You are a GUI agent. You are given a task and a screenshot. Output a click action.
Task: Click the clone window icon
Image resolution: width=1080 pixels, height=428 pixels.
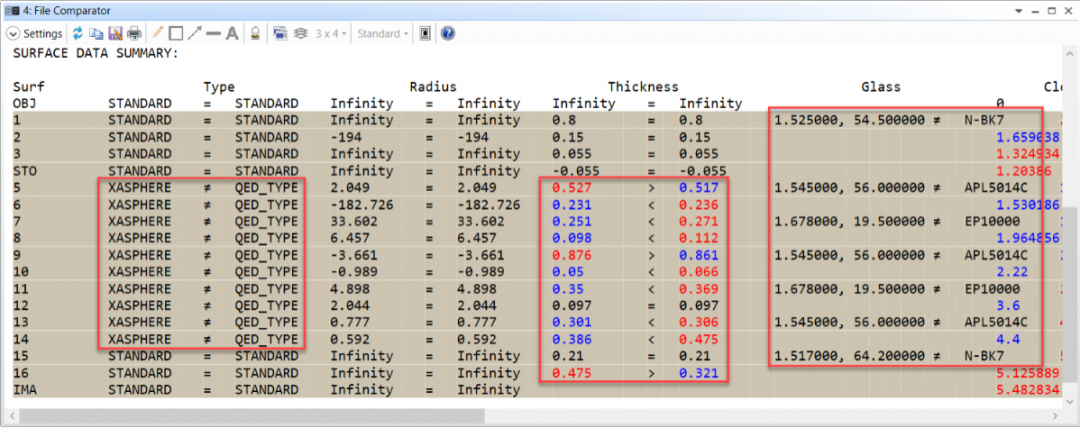(280, 34)
